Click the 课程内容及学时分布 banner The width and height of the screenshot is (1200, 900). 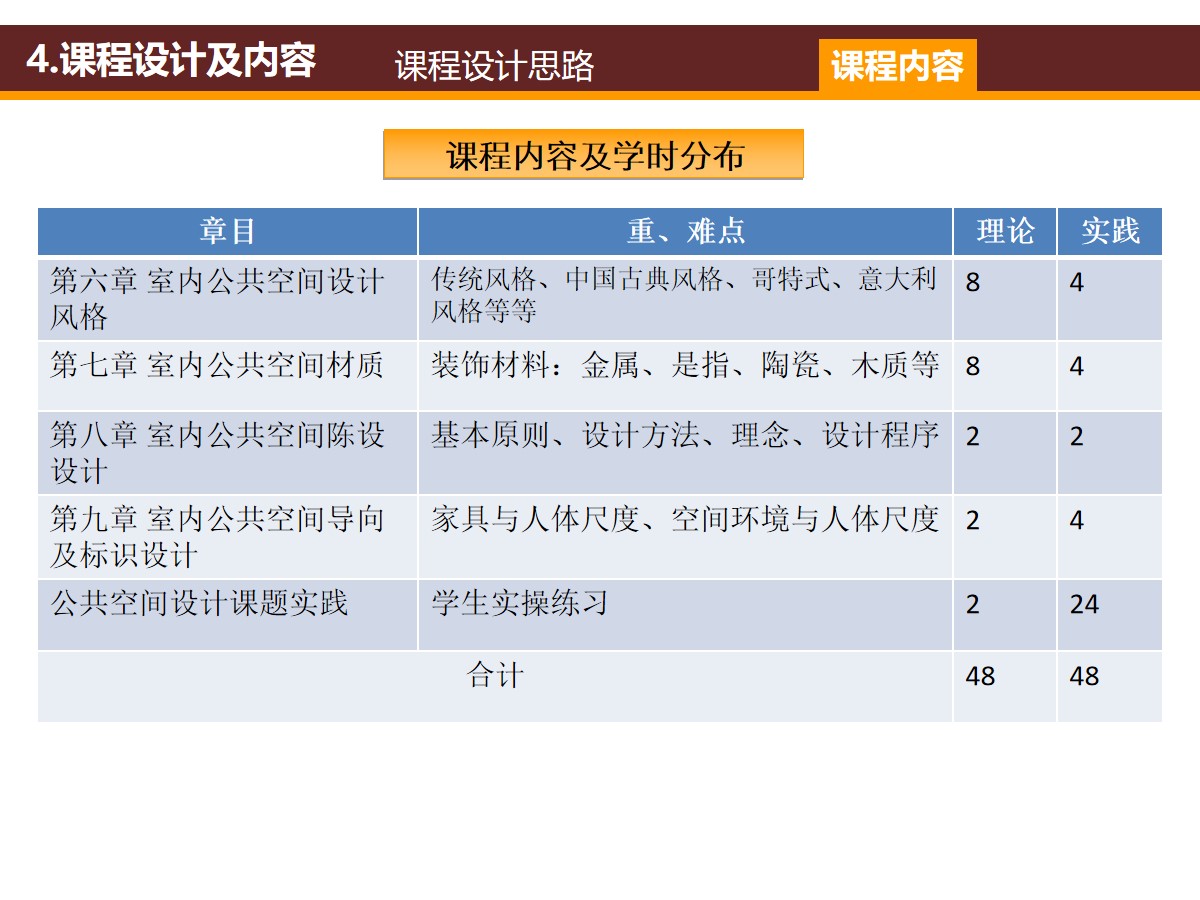(593, 155)
